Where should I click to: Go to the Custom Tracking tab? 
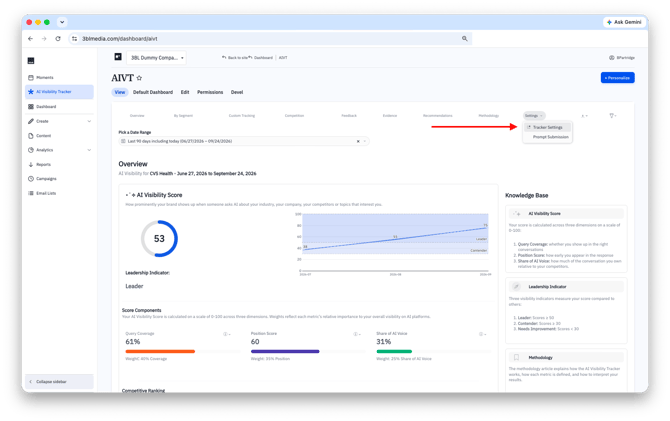242,116
